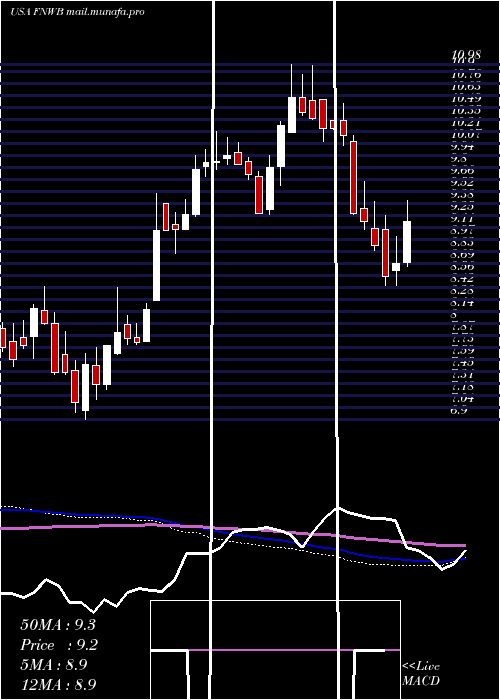The image size is (500, 700).
Task: Click the 6.9 bottom price axis label
Action: click(459, 410)
